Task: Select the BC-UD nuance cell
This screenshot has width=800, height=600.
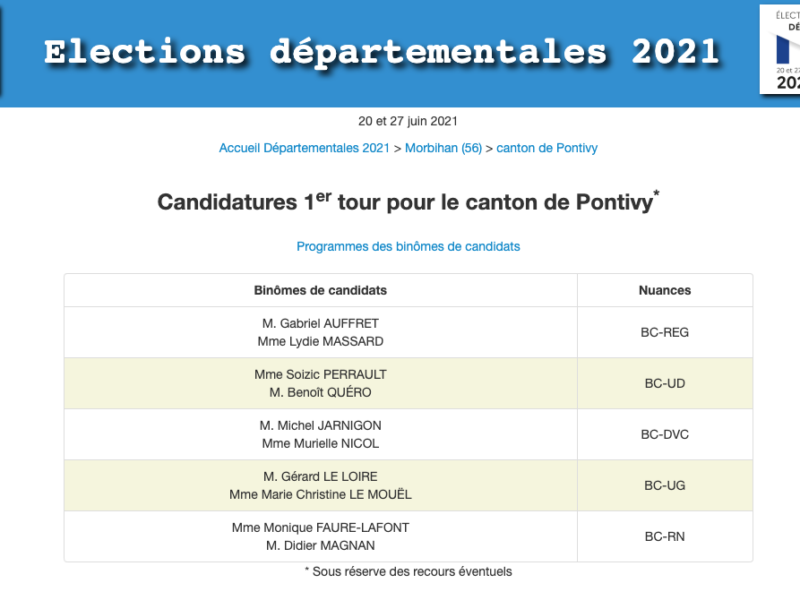Action: (x=665, y=383)
